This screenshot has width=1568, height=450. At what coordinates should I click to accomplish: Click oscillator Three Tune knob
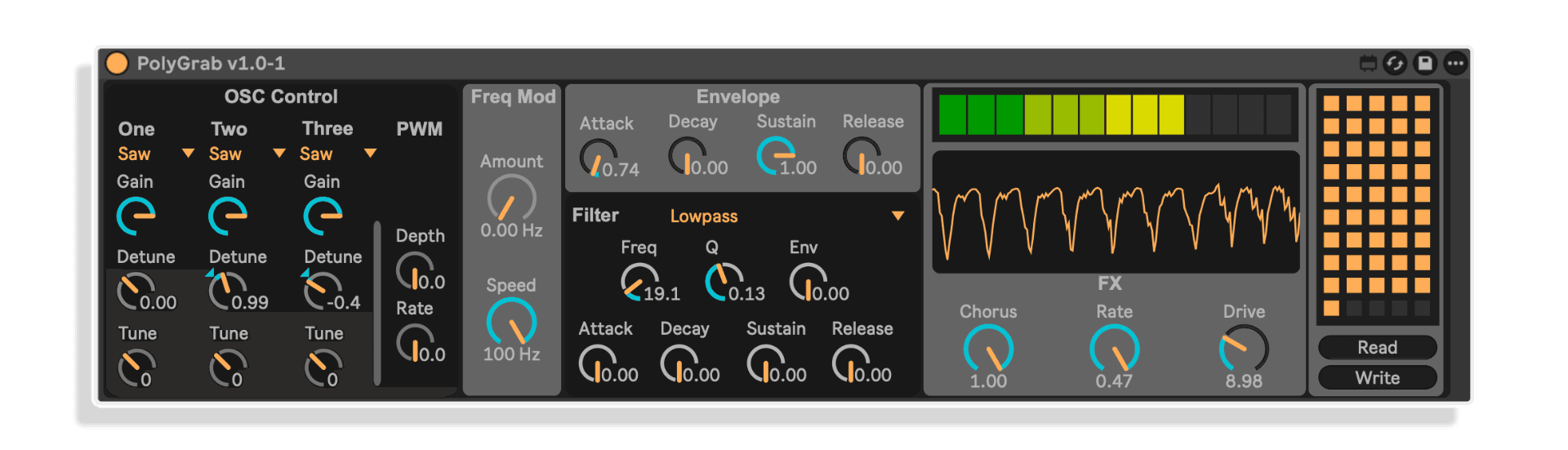[x=323, y=368]
